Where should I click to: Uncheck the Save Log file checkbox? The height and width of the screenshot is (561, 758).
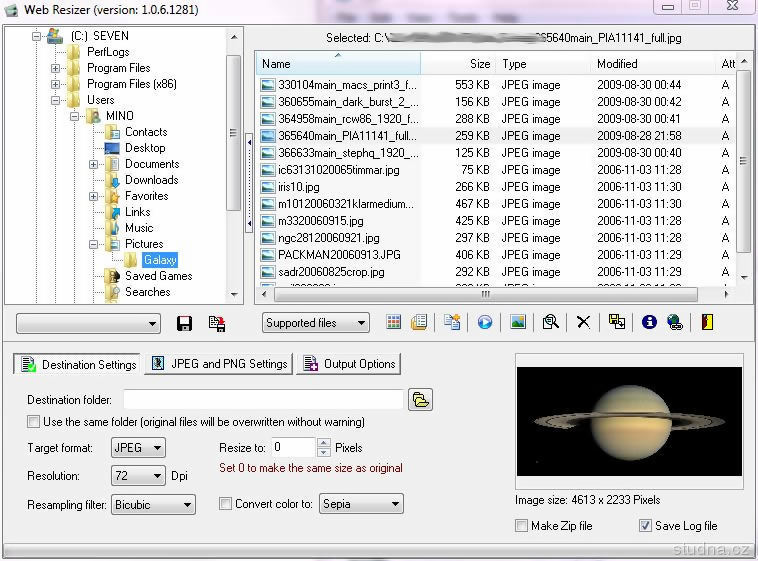(x=645, y=526)
